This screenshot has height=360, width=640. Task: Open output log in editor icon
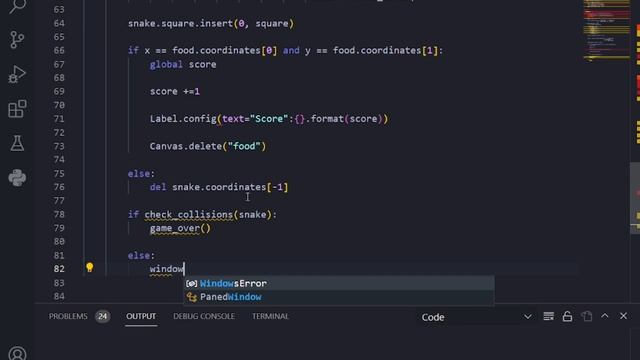587,316
